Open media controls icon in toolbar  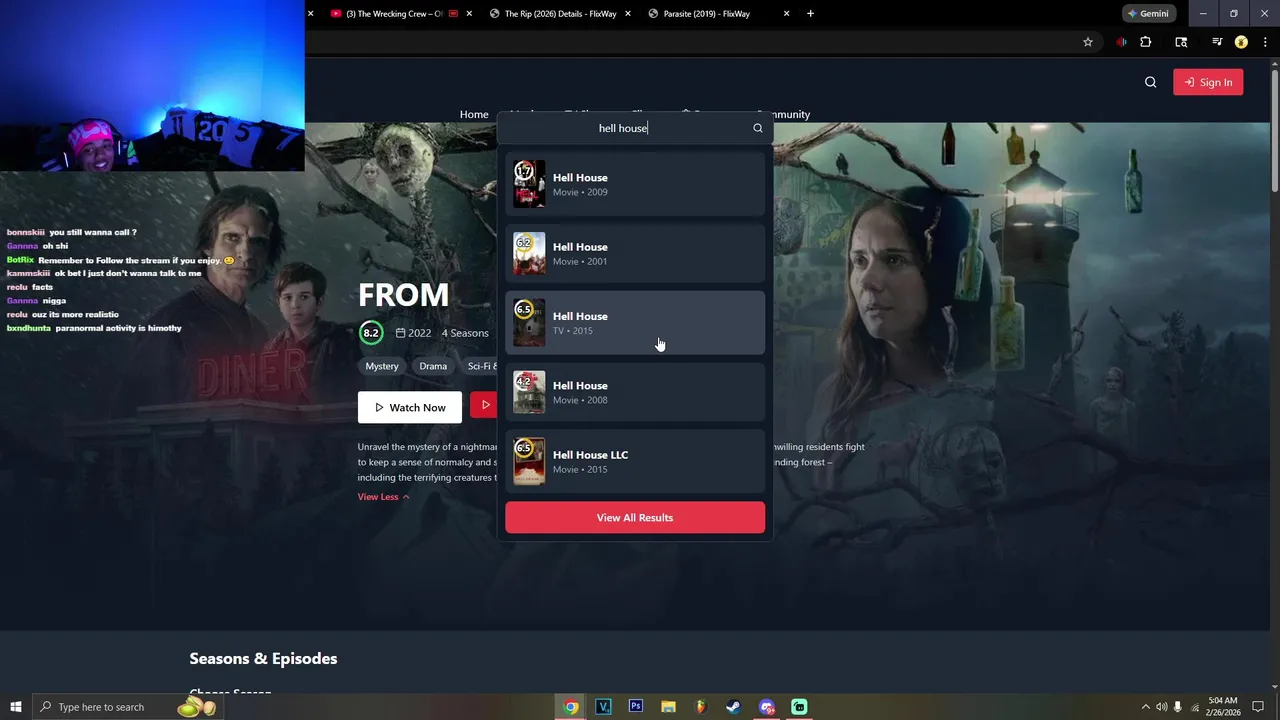click(1217, 42)
